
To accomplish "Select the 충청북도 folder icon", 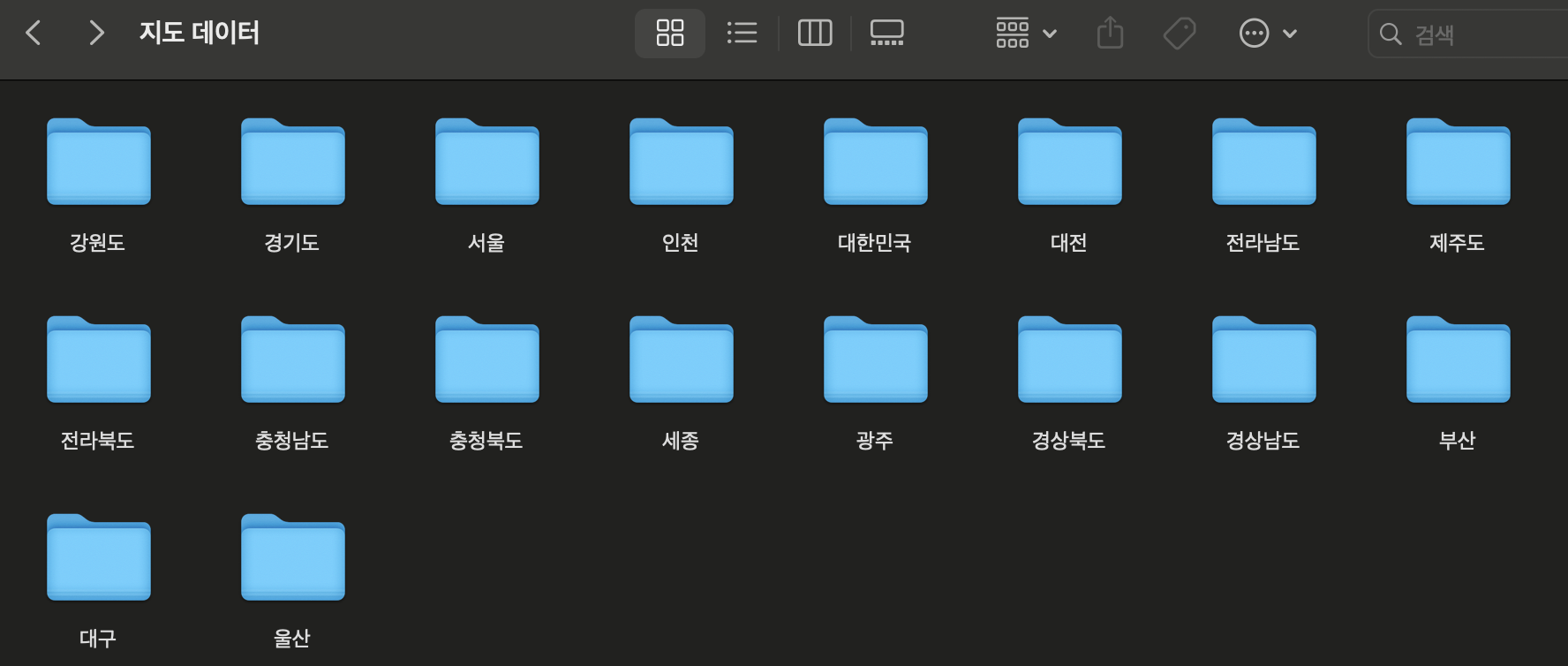I will coord(487,359).
